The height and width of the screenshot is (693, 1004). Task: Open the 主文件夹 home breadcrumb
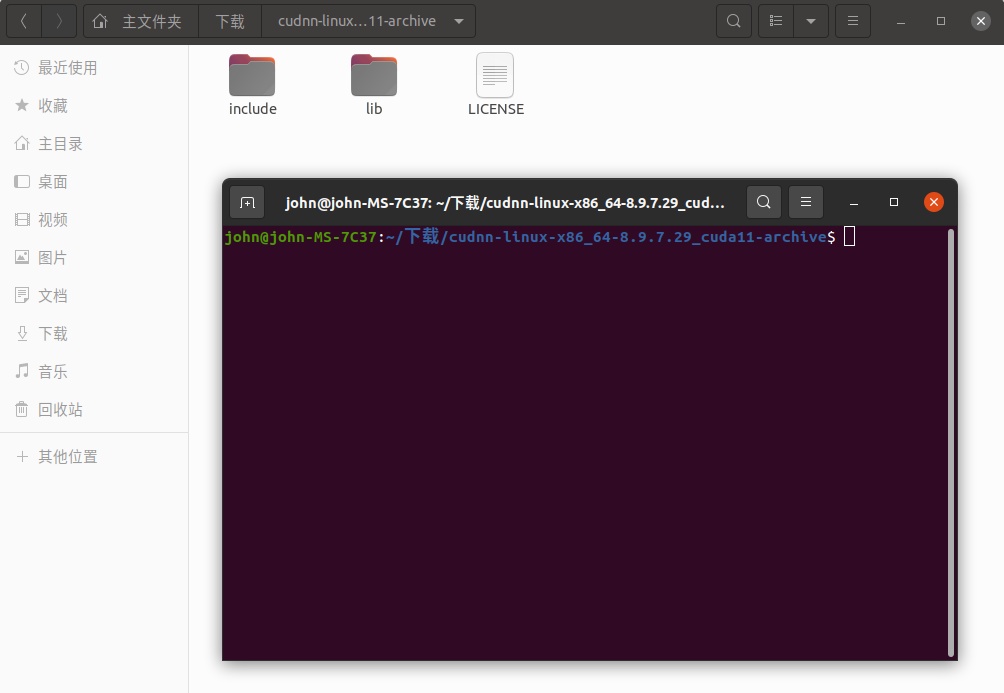(x=141, y=21)
